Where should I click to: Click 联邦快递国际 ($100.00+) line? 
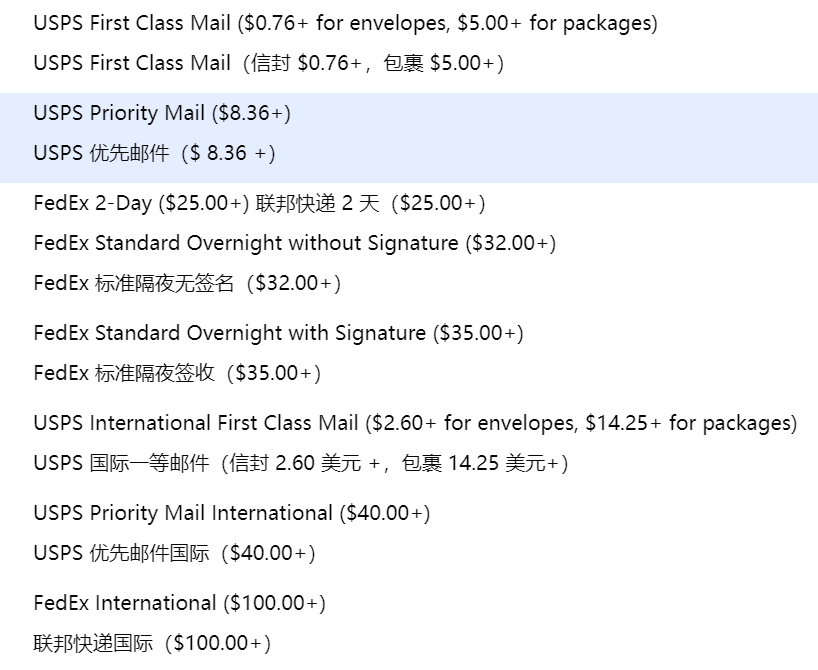pyautogui.click(x=151, y=643)
